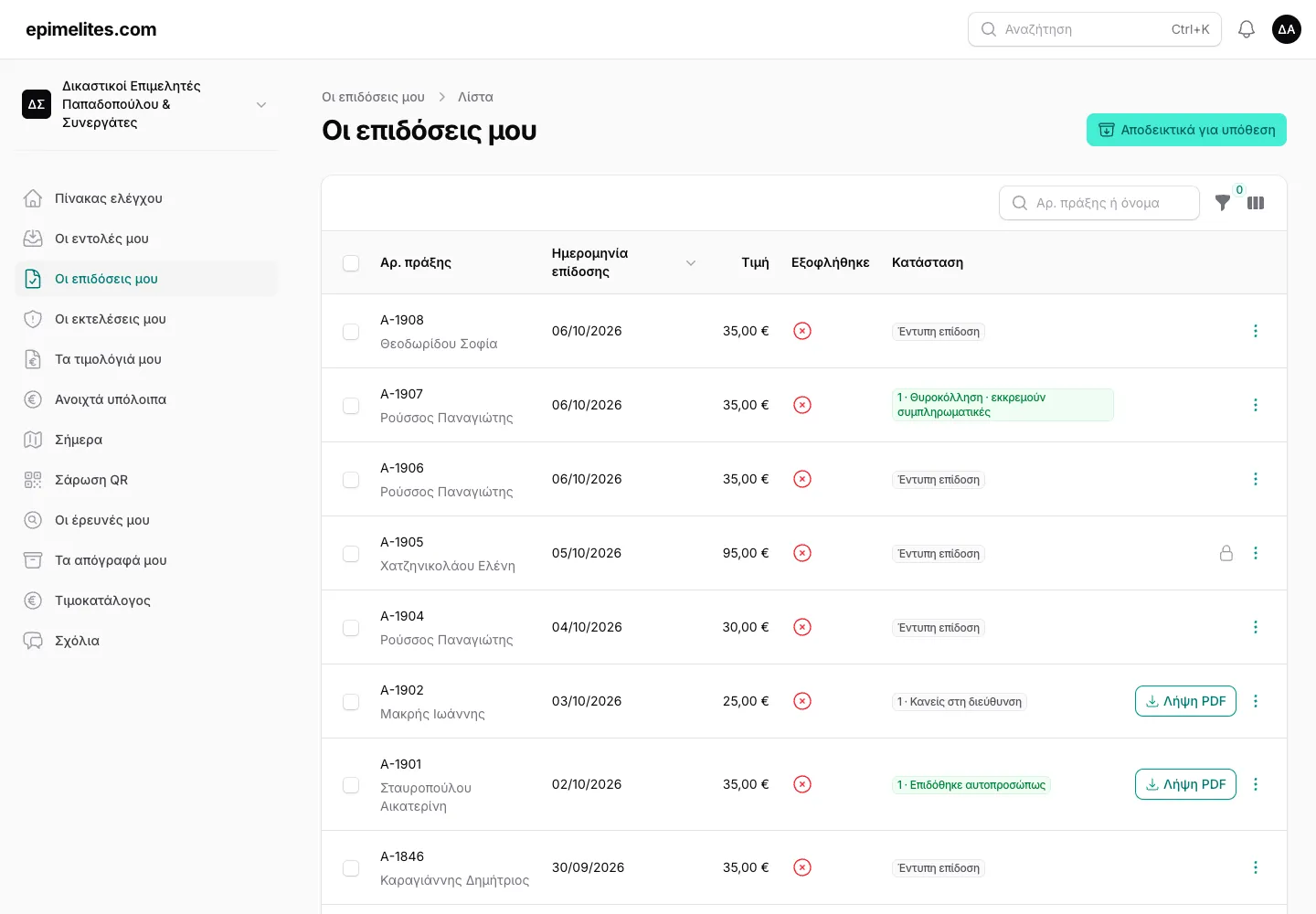1316x914 pixels.
Task: Select the checkbox for row A-1908
Action: (x=351, y=332)
